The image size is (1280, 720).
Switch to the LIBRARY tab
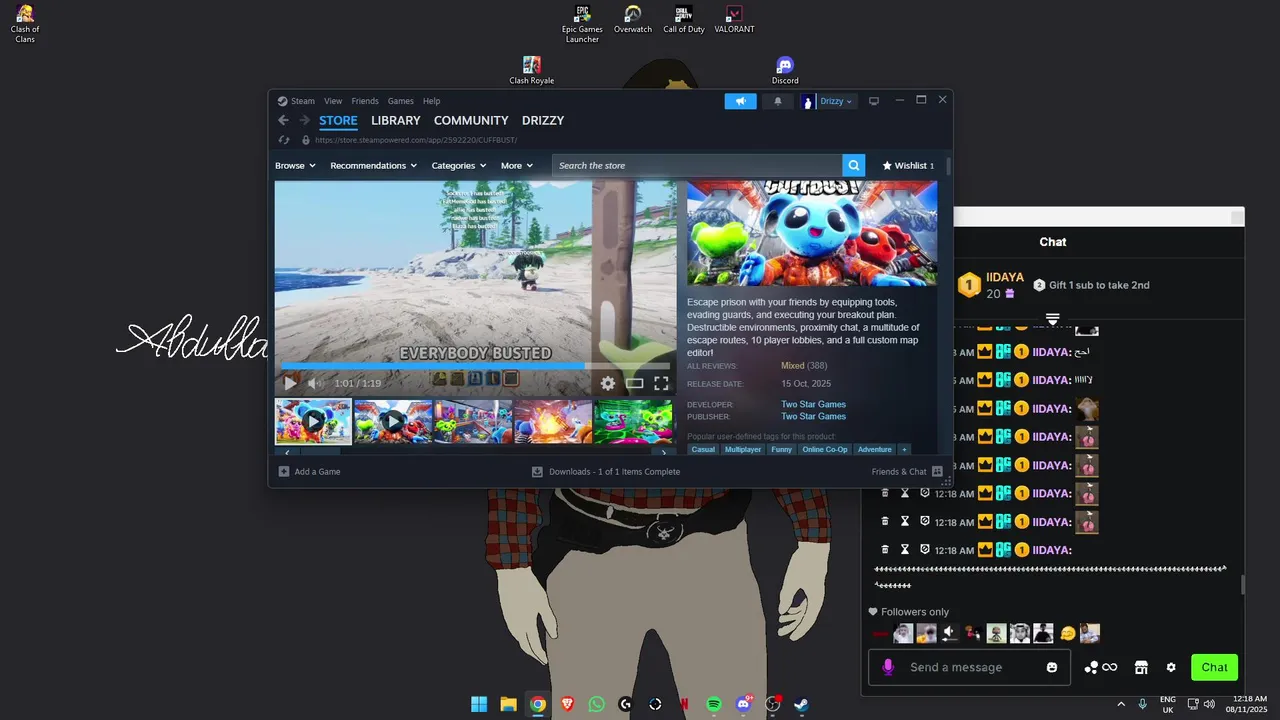396,120
